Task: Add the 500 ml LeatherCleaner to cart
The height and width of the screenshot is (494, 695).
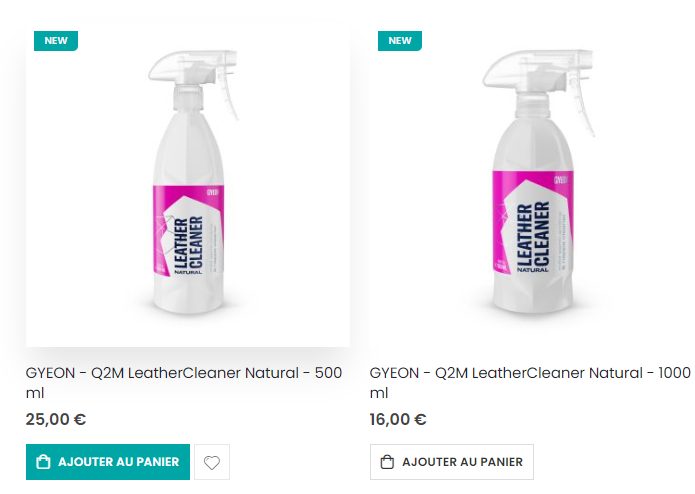Action: coord(108,462)
